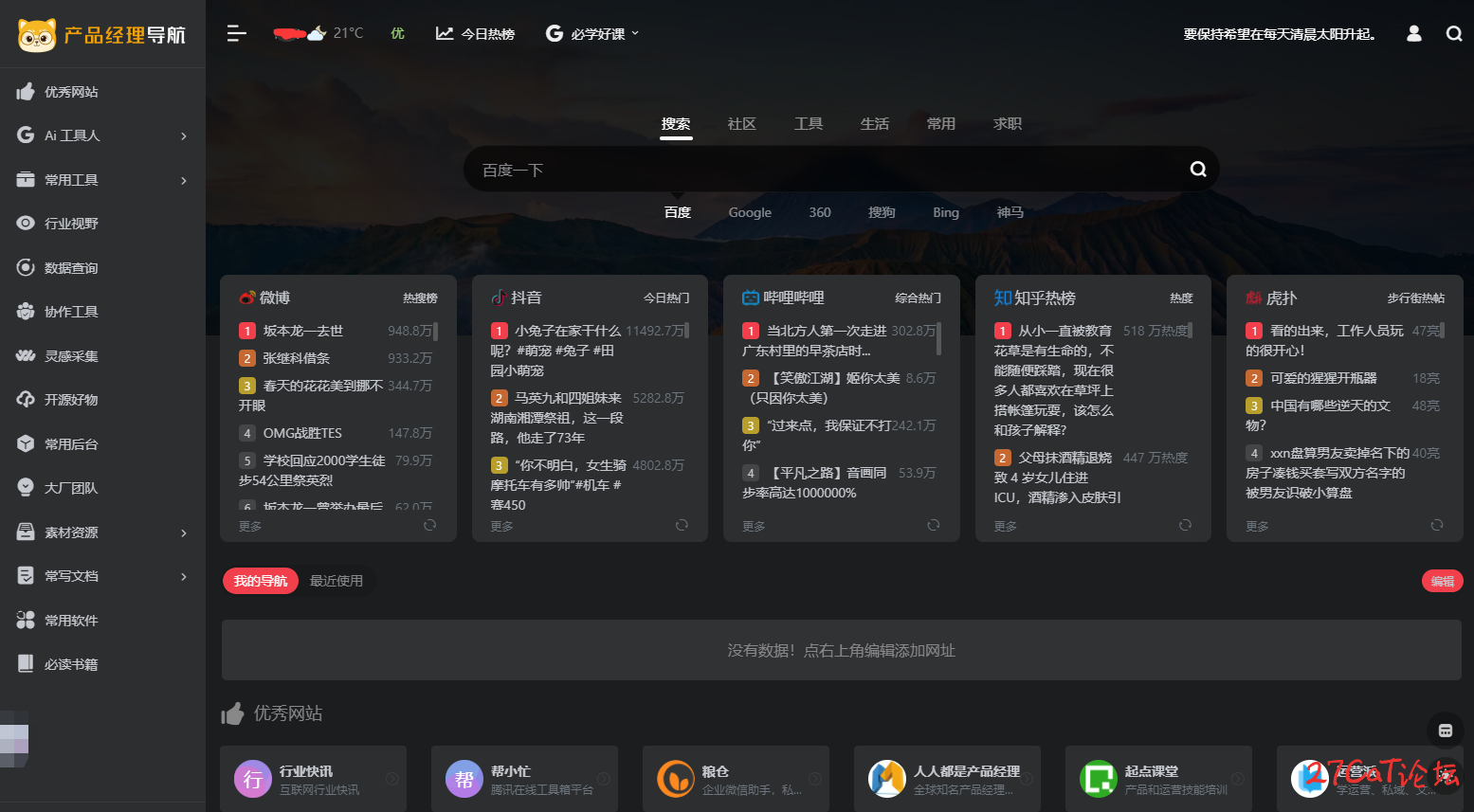Switch to the 常用 search tab
Image resolution: width=1474 pixels, height=812 pixels.
click(941, 124)
